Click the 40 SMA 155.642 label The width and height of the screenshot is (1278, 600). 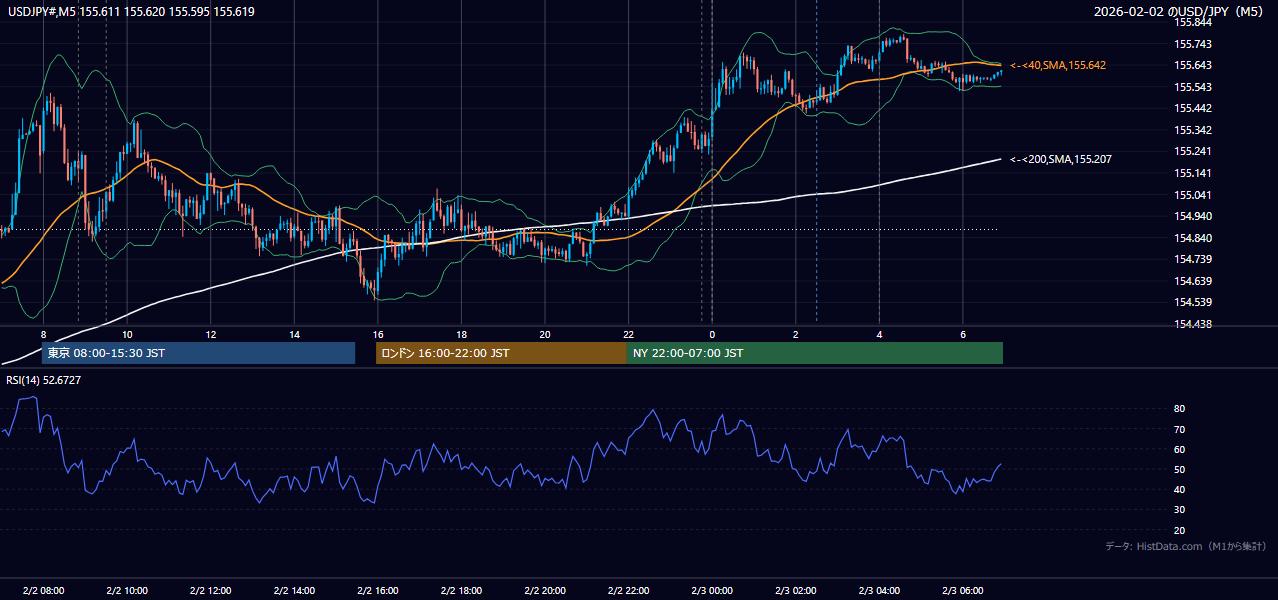(x=1058, y=65)
